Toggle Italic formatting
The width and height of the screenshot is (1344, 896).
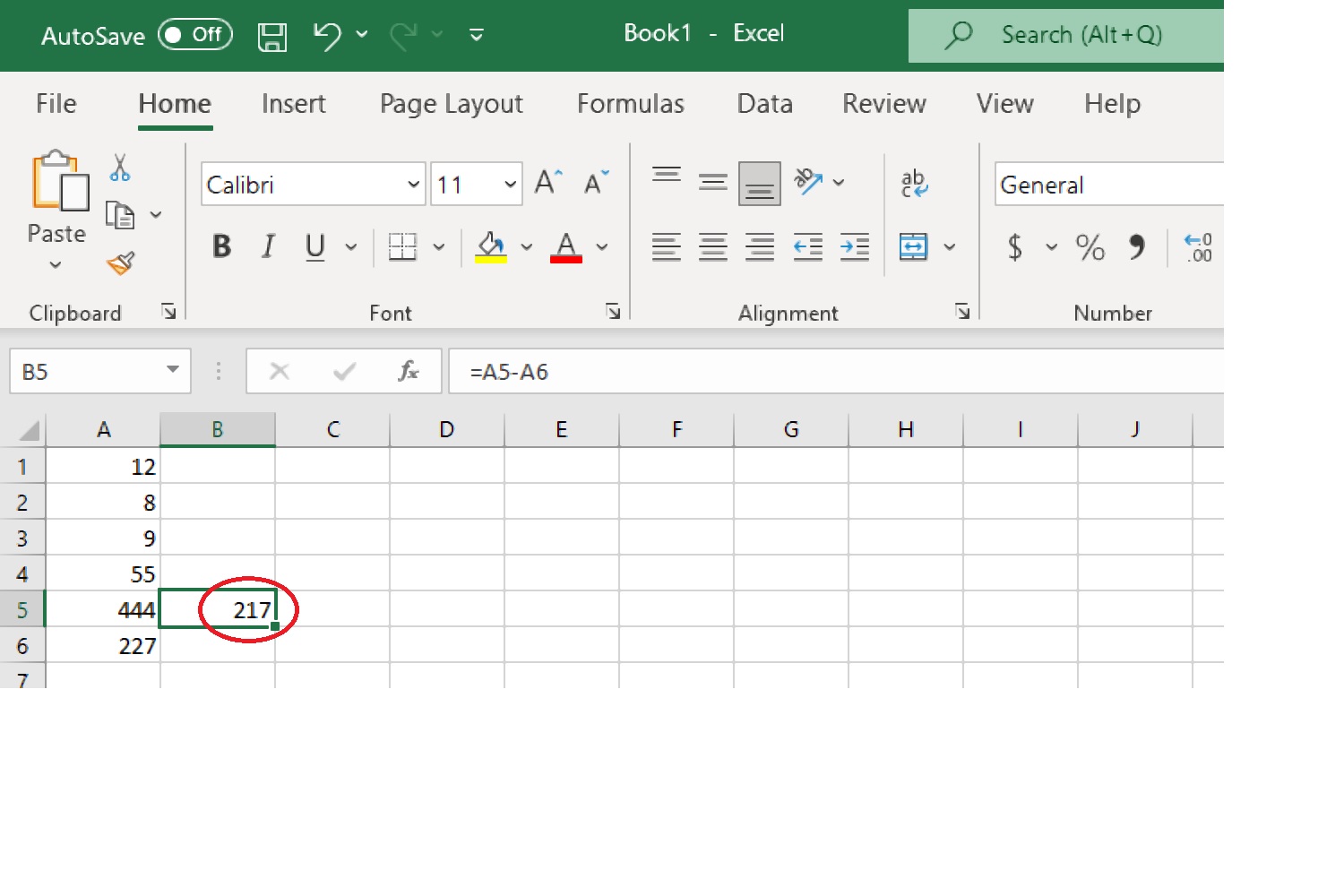point(268,246)
